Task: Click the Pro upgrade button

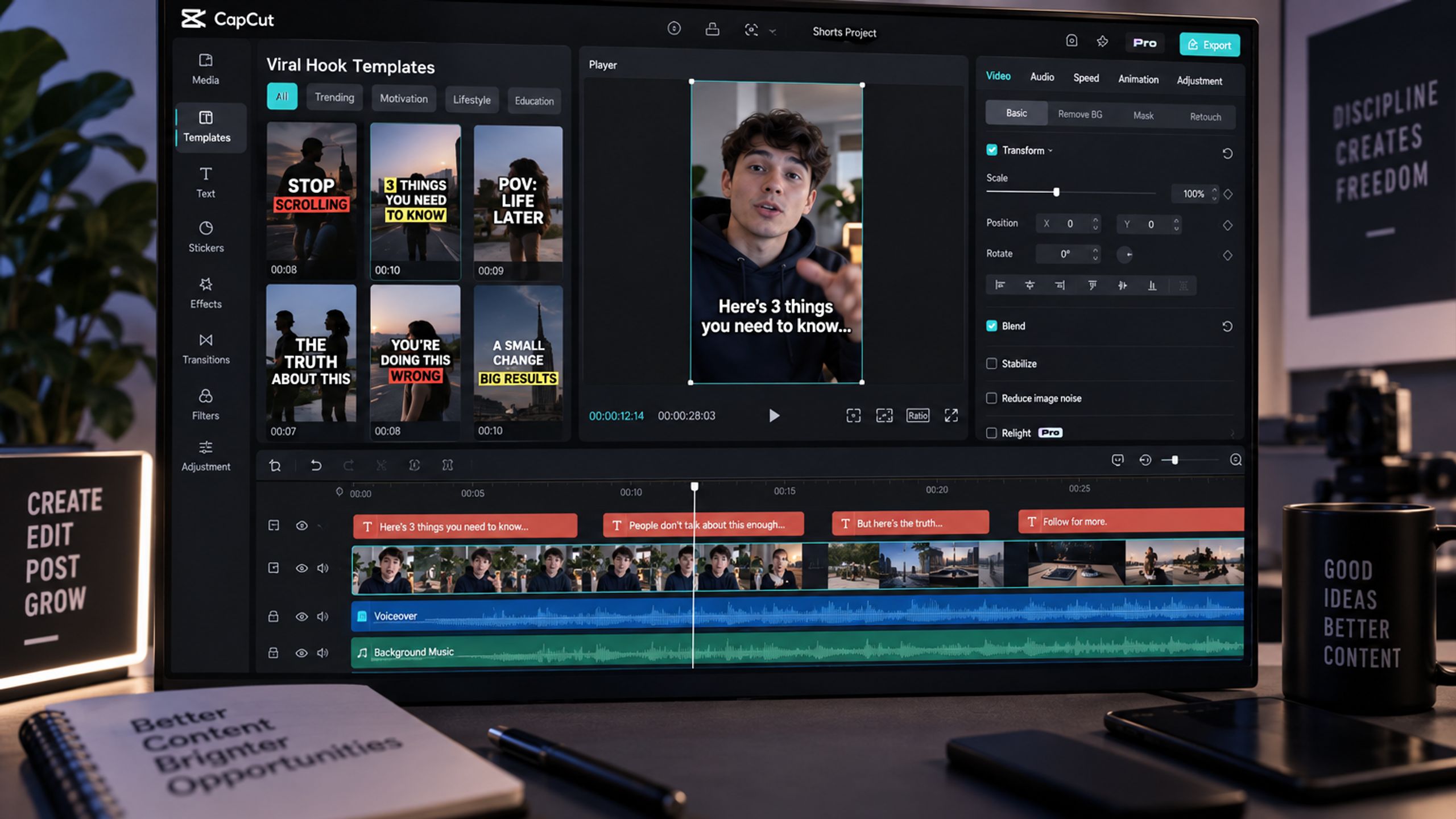Action: (x=1144, y=43)
